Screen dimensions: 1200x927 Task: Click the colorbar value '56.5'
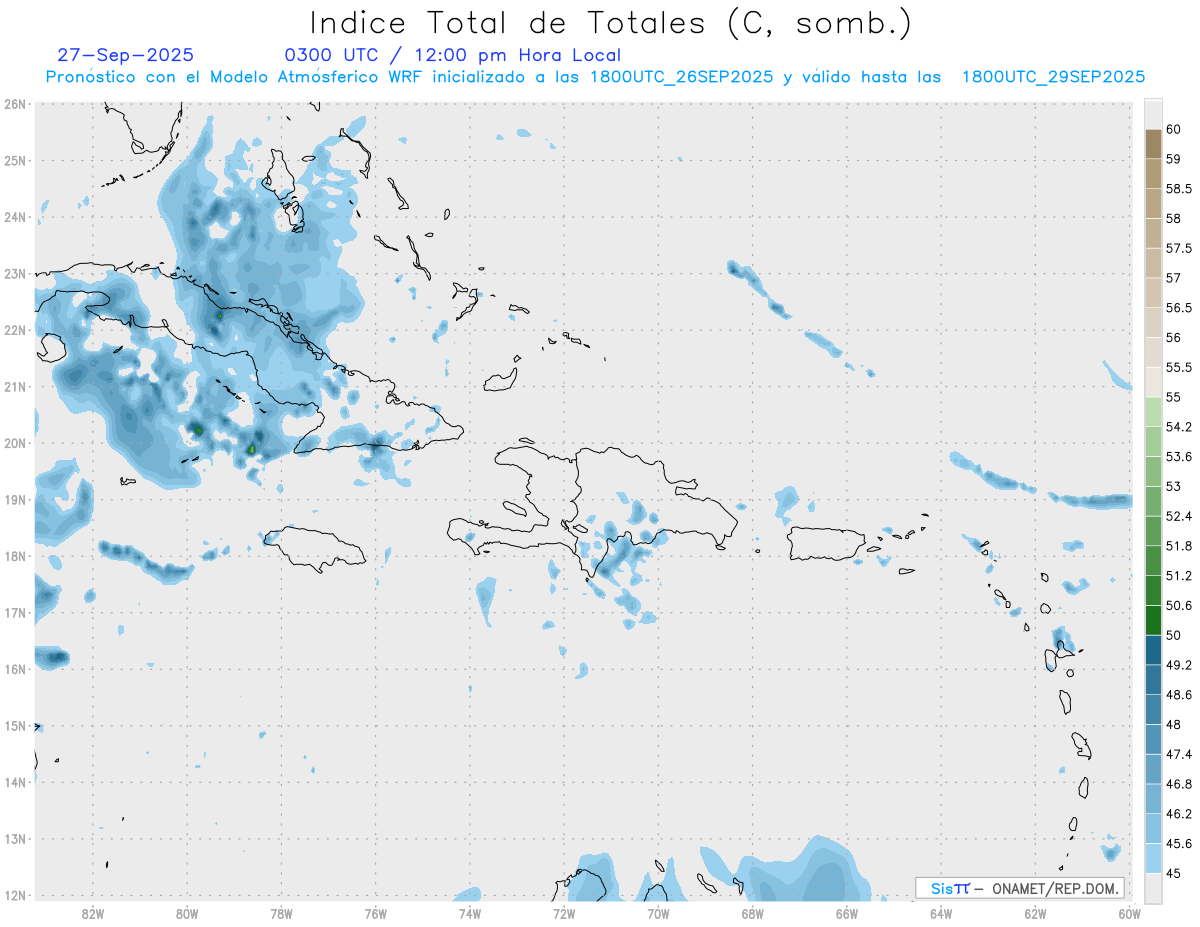pyautogui.click(x=1178, y=307)
